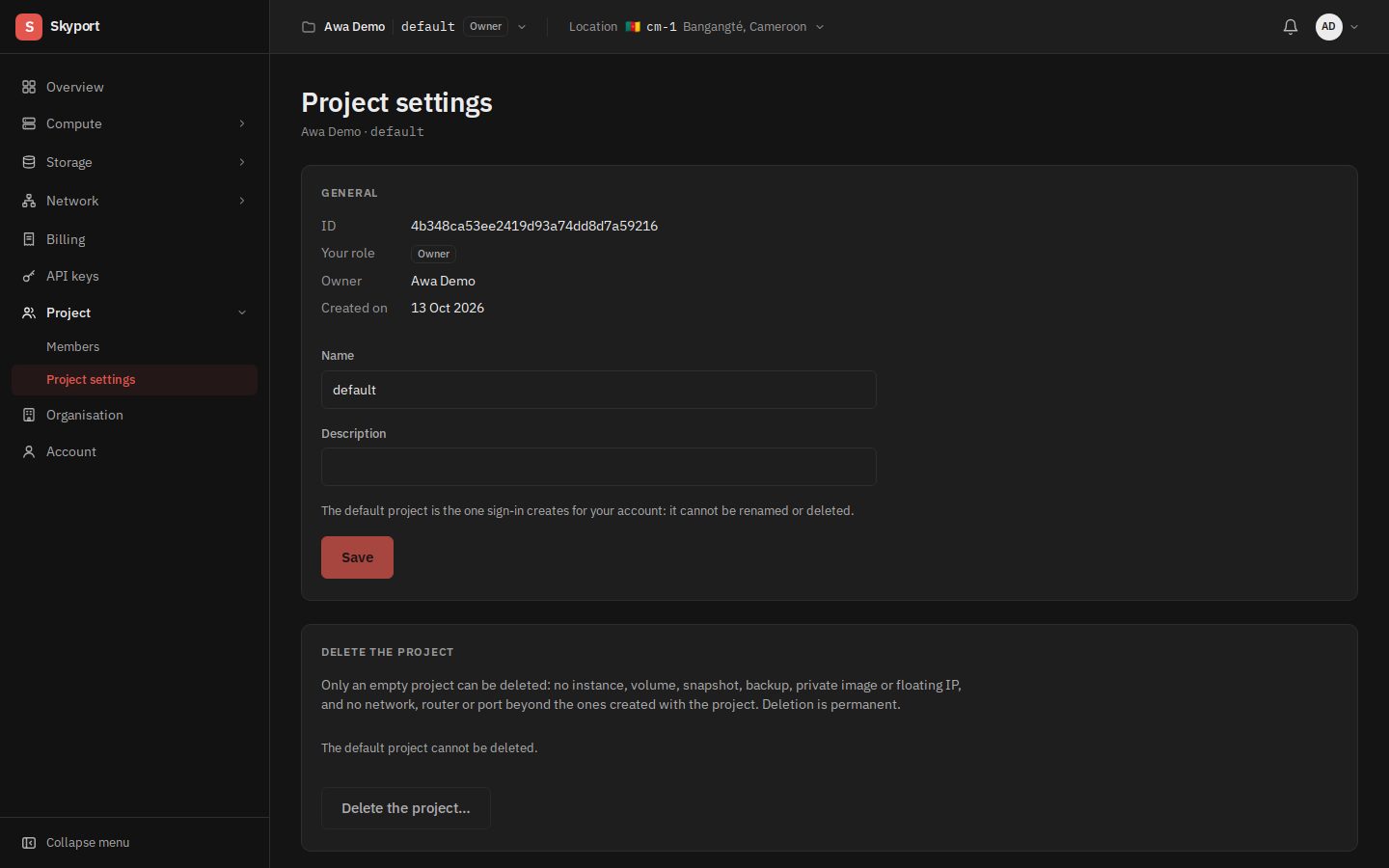Click the Owner badge in top bar

pos(486,27)
